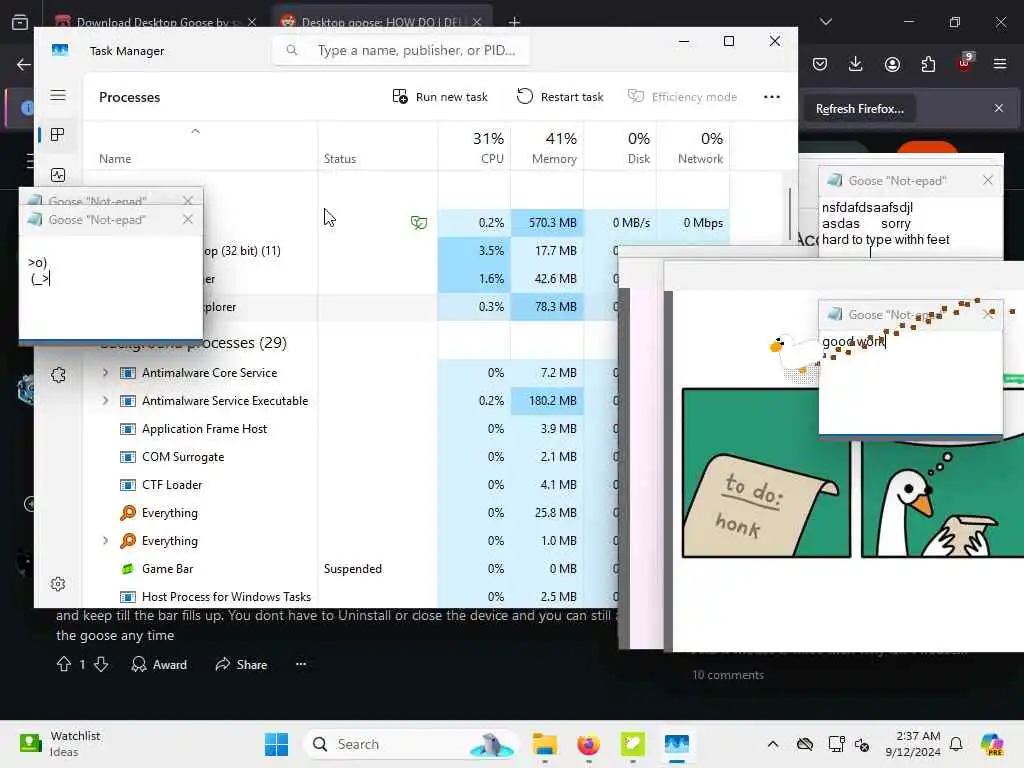The height and width of the screenshot is (768, 1024).
Task: Downvote the Reddit comment
Action: point(101,664)
